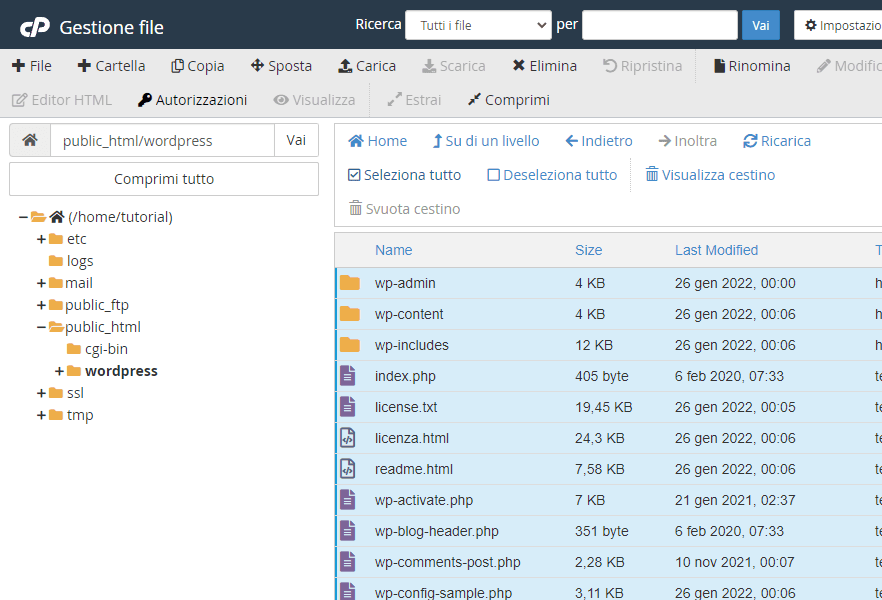Screen dimensions: 882x600
Task: Click the home icon beside path field
Action: 30,140
